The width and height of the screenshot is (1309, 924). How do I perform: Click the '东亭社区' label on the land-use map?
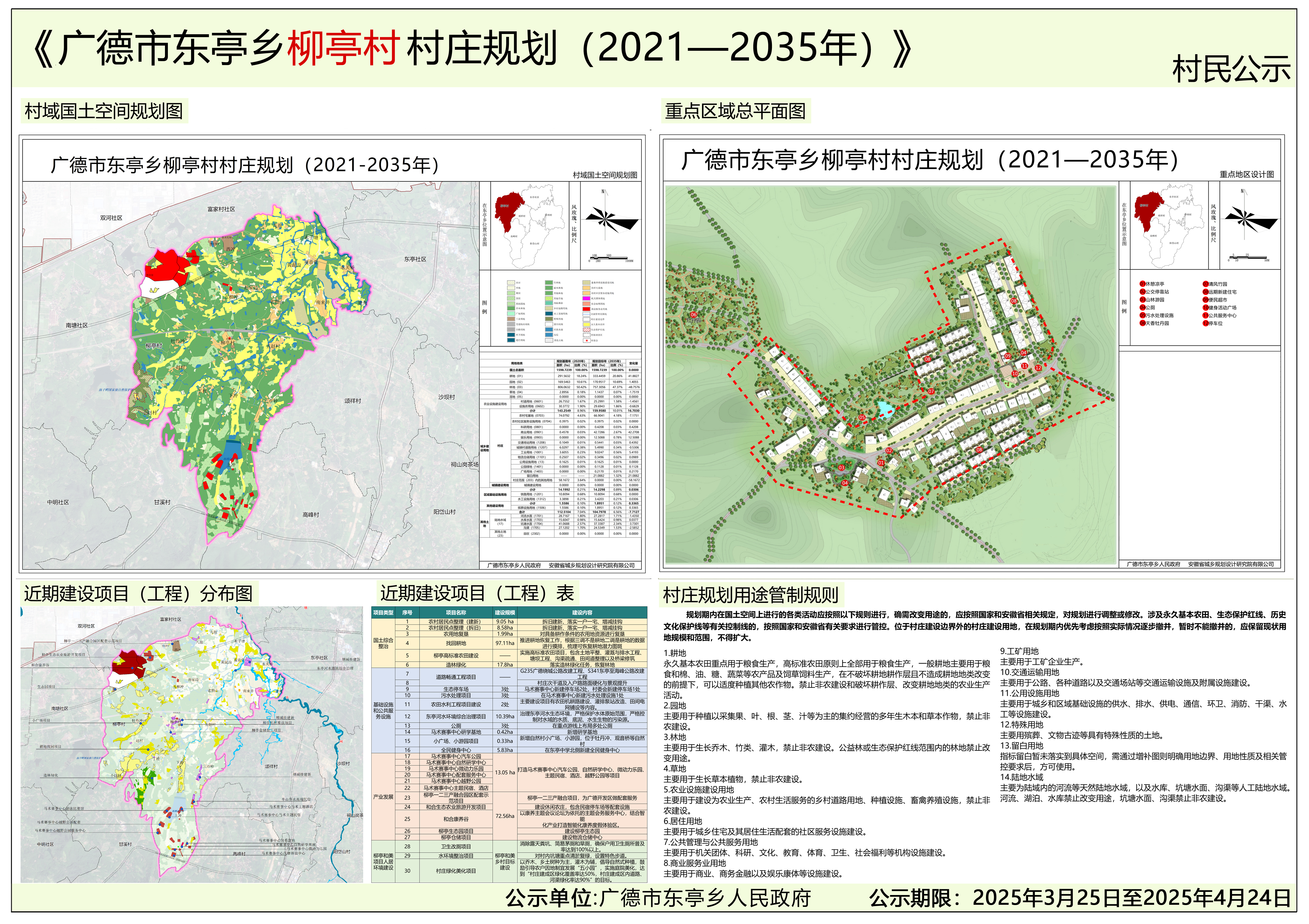point(415,259)
